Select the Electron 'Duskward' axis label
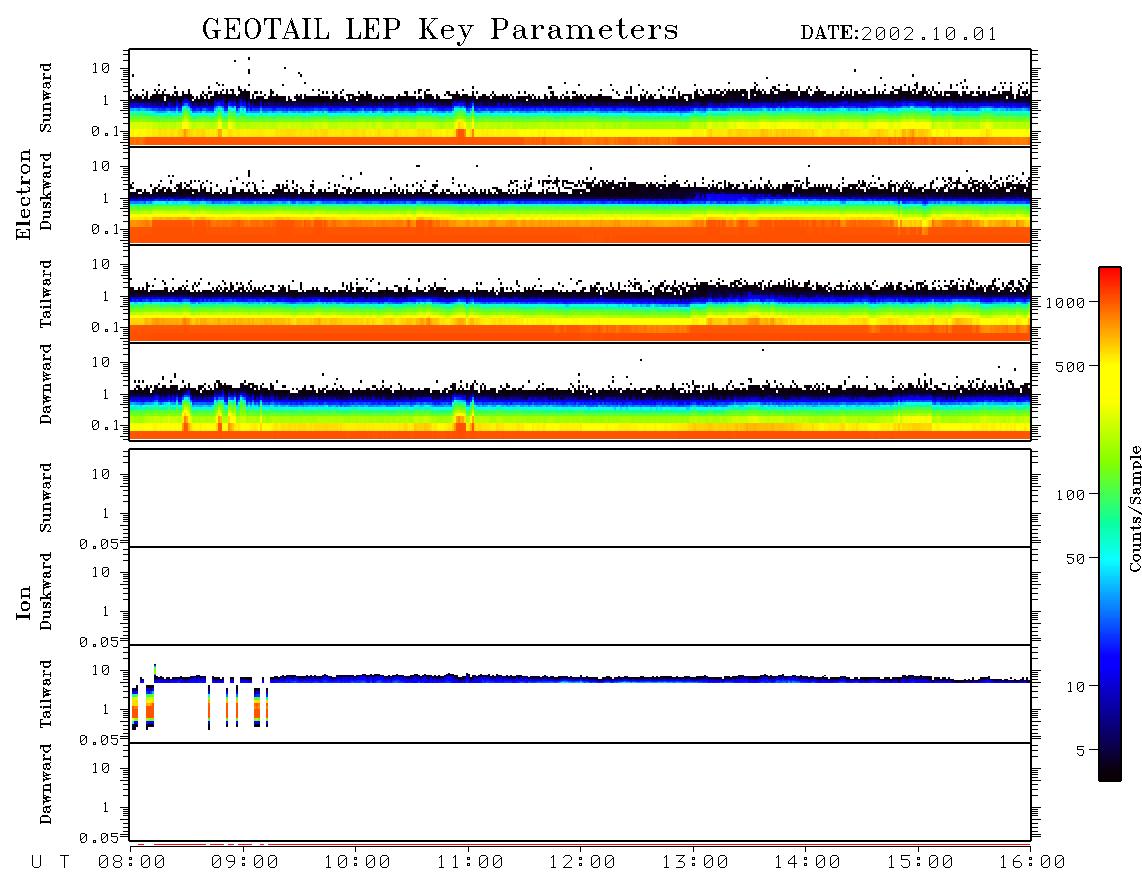 coord(46,192)
